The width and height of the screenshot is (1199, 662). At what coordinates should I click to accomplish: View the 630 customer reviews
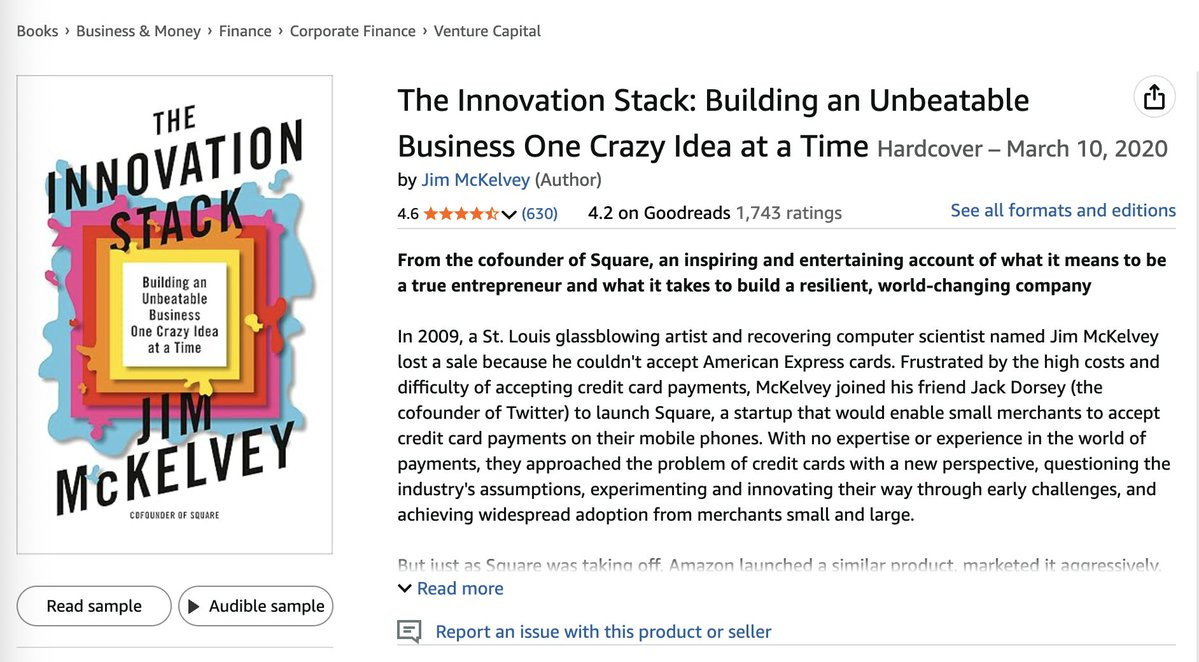click(540, 213)
